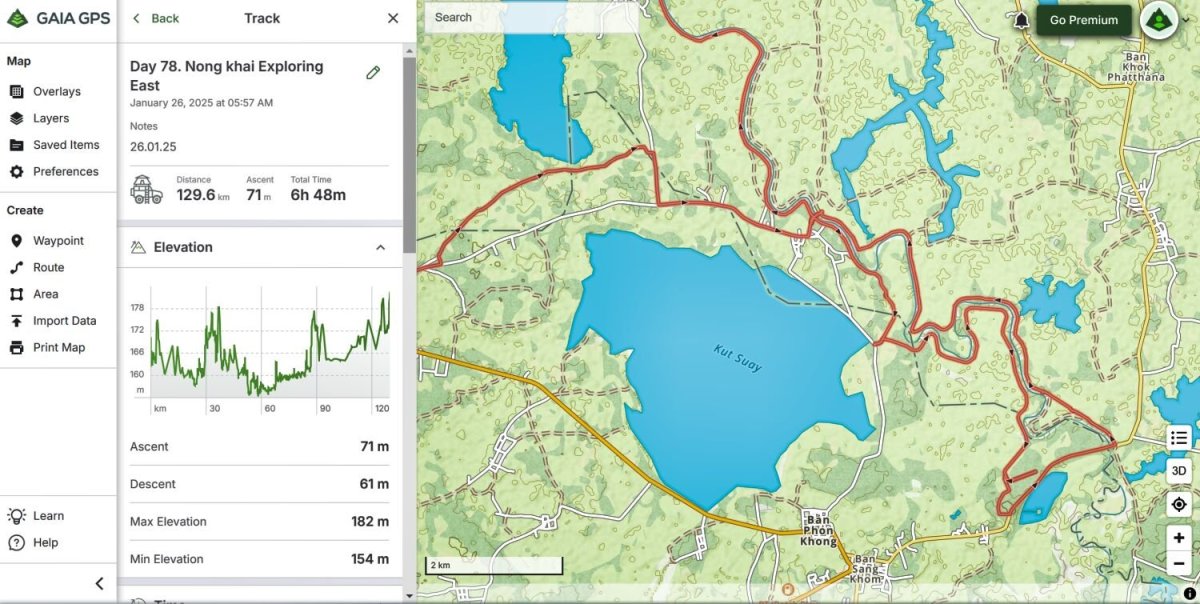Collapse the Elevation section
Image resolution: width=1200 pixels, height=604 pixels.
380,247
